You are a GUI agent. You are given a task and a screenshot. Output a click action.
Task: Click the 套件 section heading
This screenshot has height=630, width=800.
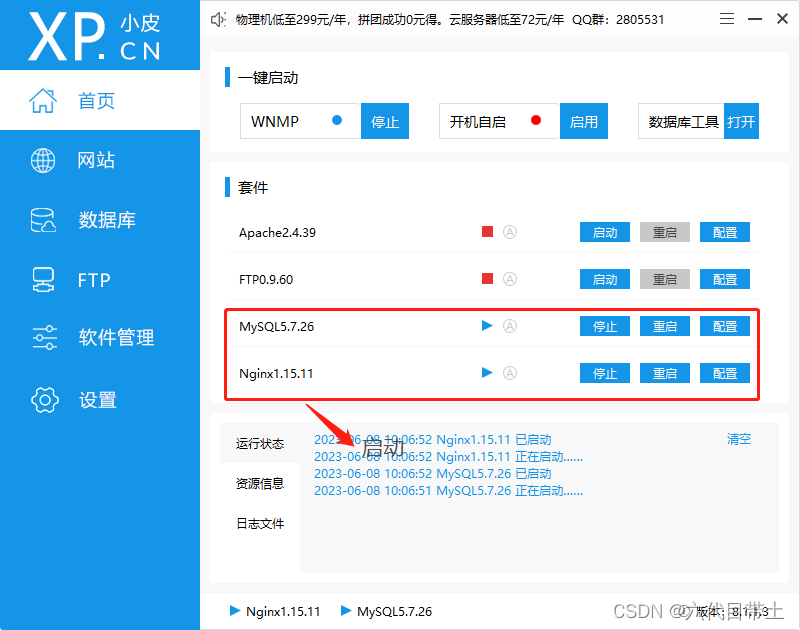[x=253, y=188]
